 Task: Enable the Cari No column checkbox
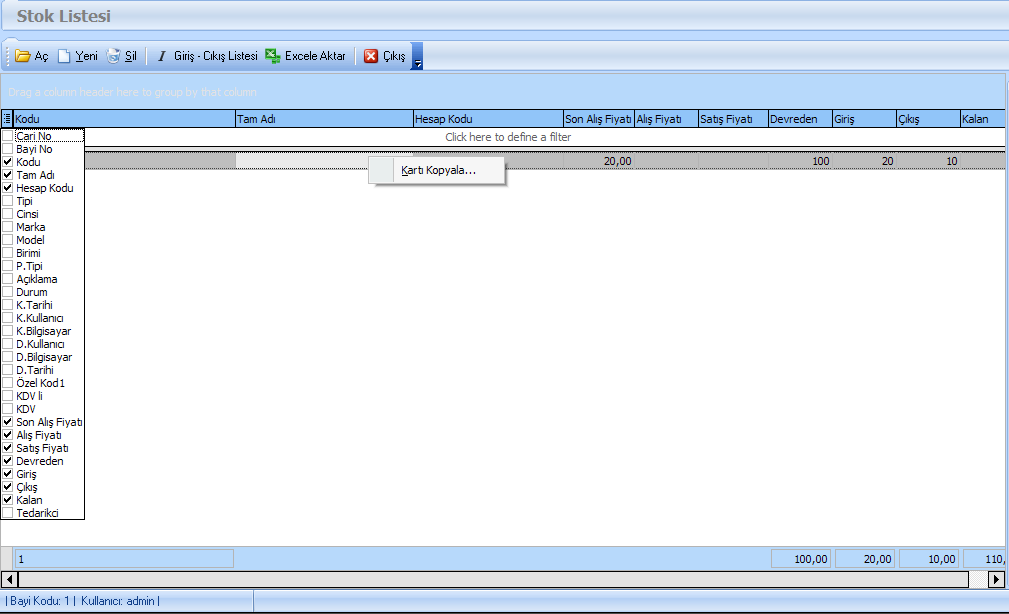coord(8,136)
